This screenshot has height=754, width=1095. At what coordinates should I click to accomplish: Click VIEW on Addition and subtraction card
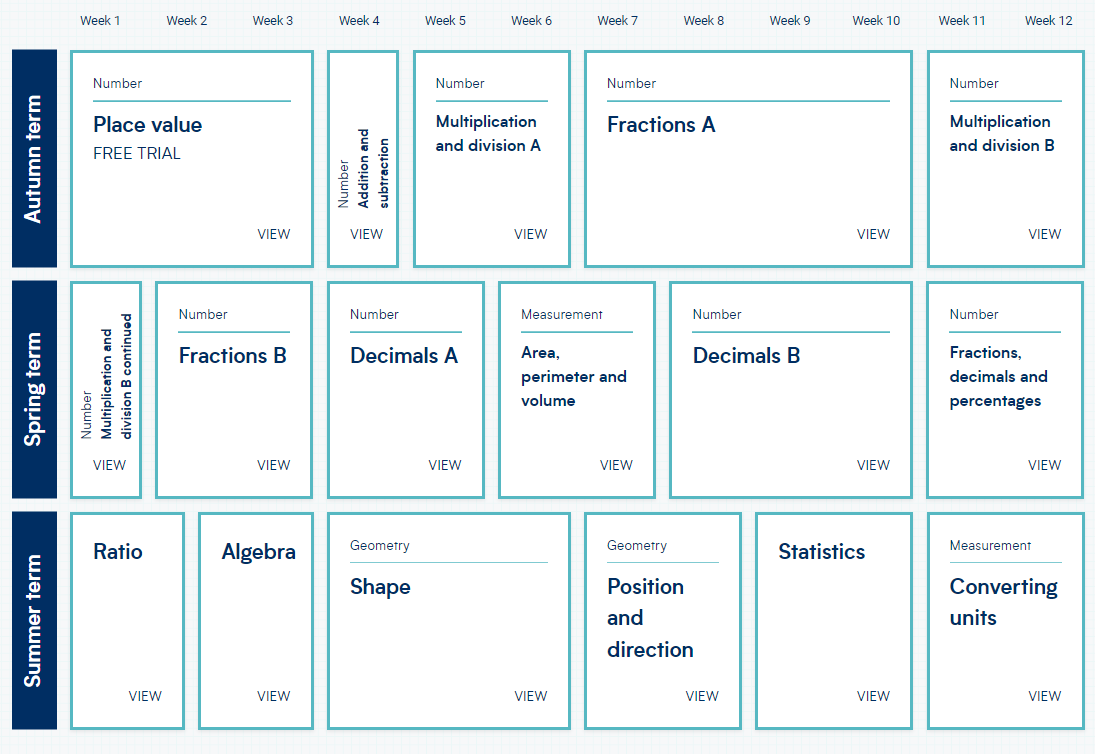point(366,234)
